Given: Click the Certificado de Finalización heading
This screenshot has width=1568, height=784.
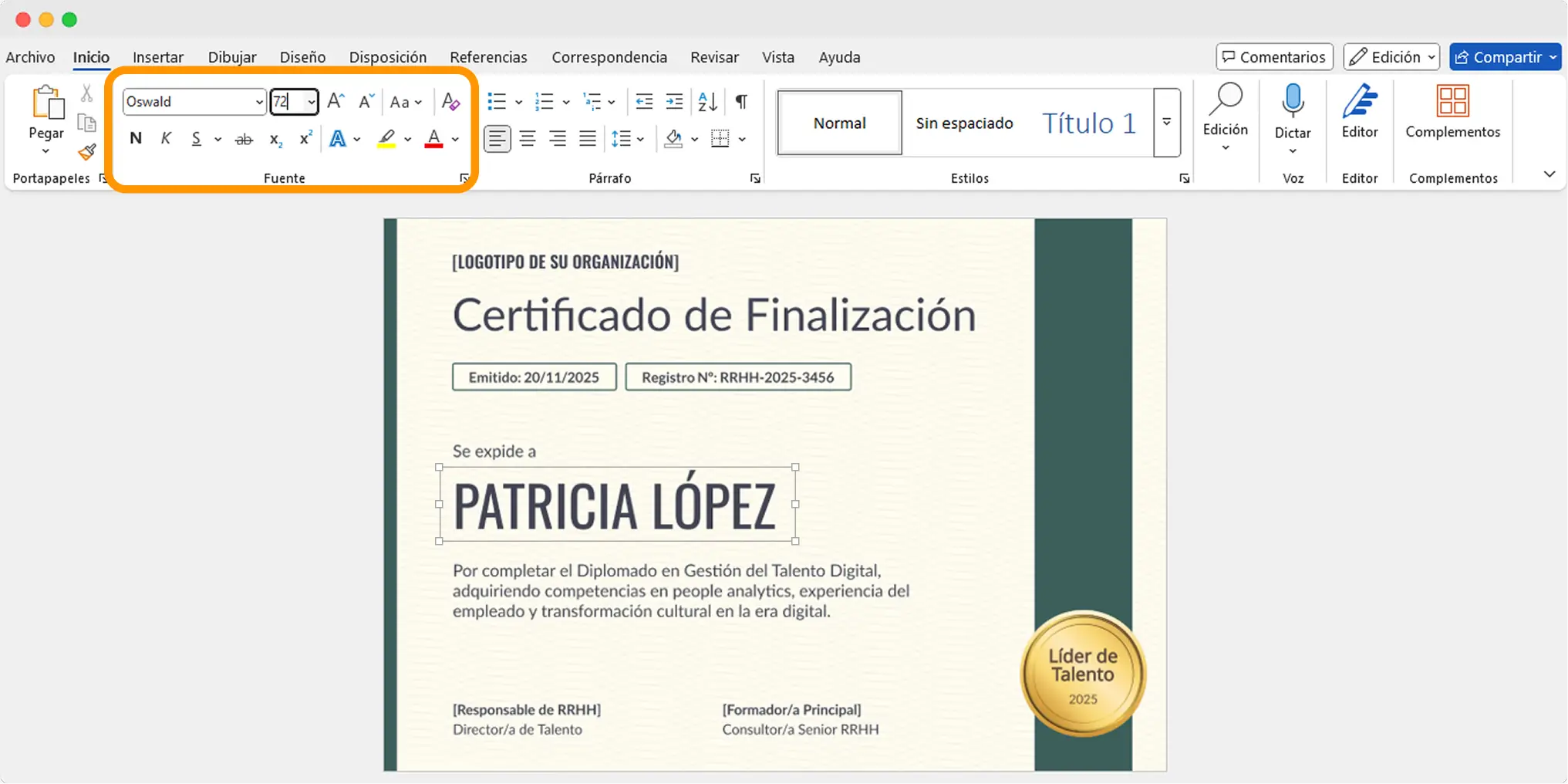Looking at the screenshot, I should 714,315.
